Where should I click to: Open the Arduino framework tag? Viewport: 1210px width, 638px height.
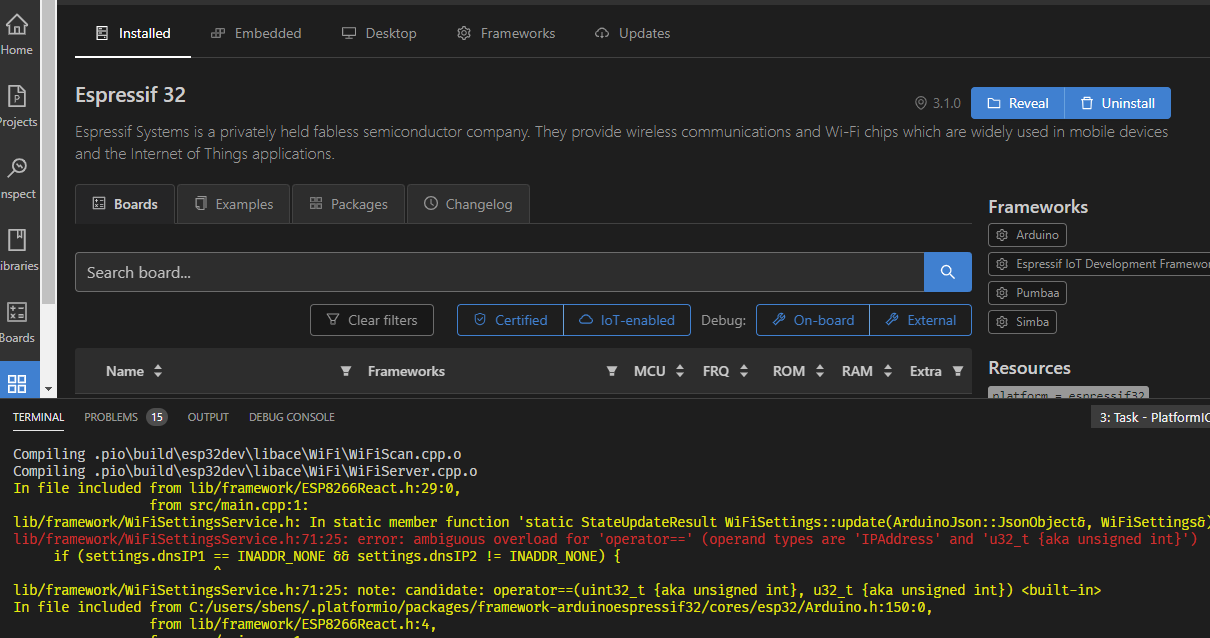coord(1027,235)
